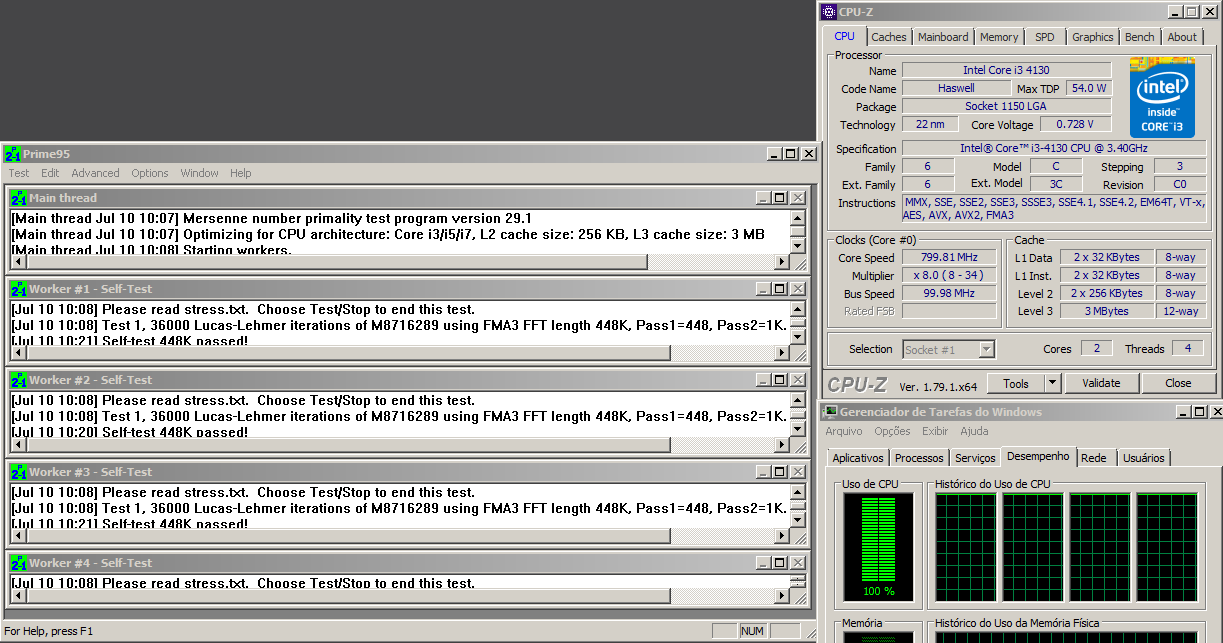The image size is (1223, 643).
Task: Click the '99.98 MHz' bus speed value
Action: 949,293
